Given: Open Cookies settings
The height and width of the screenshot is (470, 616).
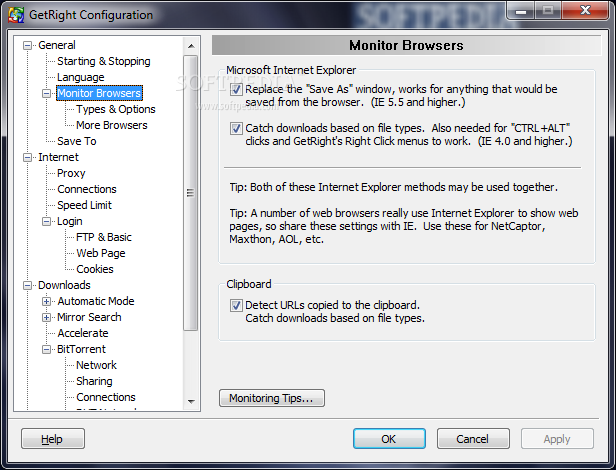Looking at the screenshot, I should pyautogui.click(x=95, y=269).
